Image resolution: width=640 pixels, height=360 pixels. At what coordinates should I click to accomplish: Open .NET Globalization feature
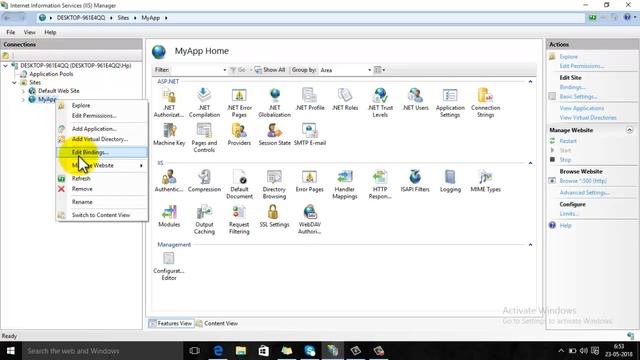point(274,102)
